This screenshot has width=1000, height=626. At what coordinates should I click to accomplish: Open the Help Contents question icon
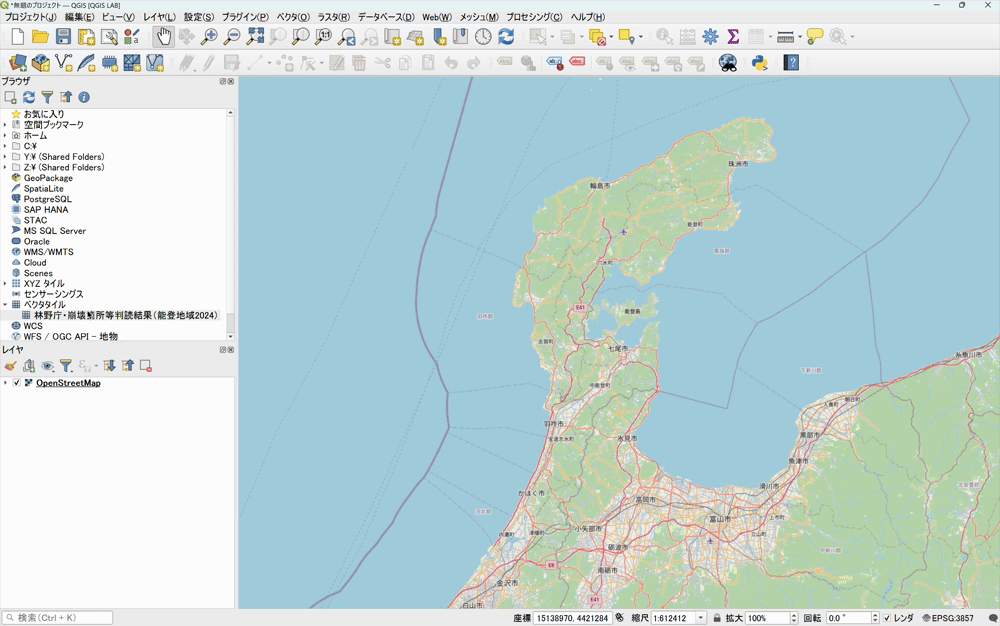tap(791, 62)
